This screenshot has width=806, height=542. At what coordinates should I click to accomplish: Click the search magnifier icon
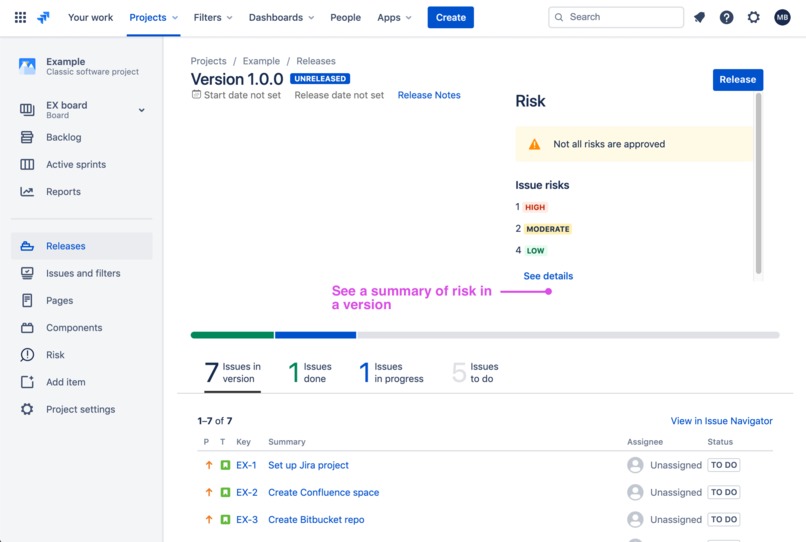[559, 17]
